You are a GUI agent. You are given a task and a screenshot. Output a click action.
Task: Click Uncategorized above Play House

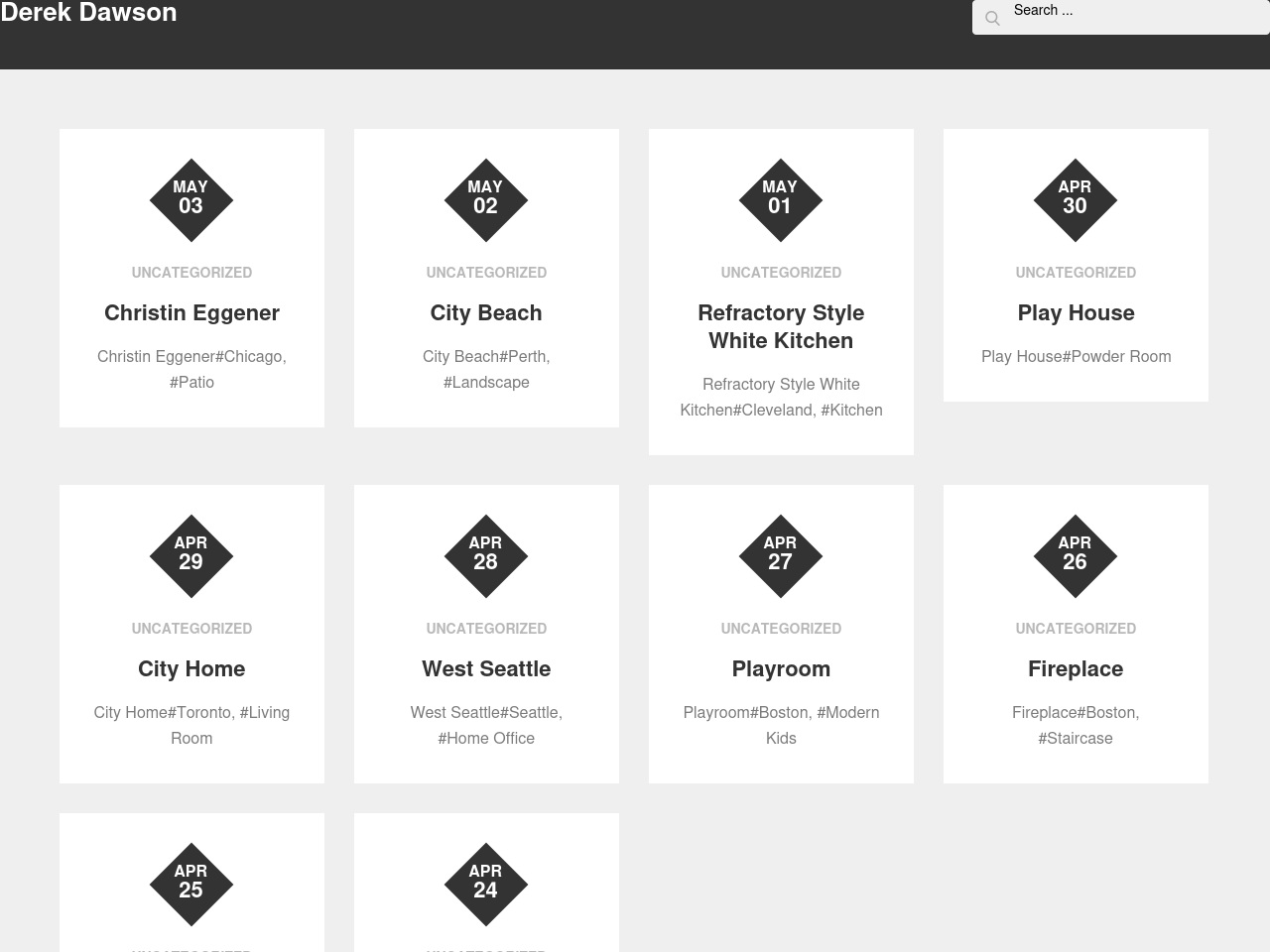1076,272
